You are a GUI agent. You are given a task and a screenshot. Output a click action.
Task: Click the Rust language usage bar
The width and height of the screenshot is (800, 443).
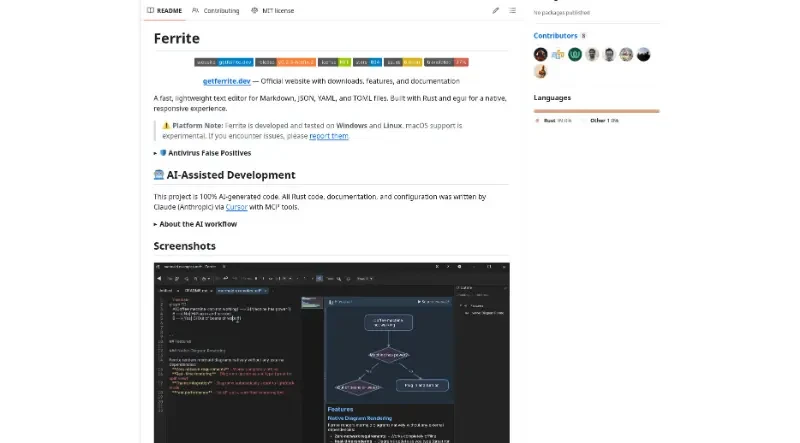coord(594,111)
